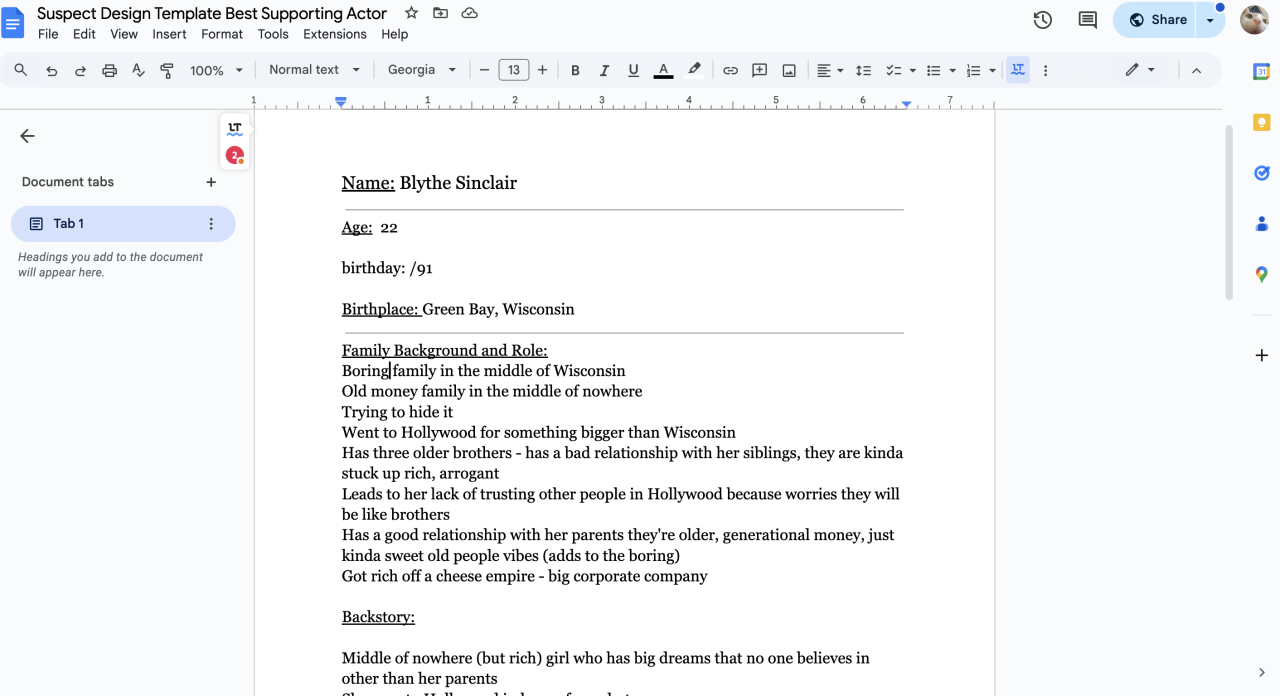1280x696 pixels.
Task: Open the Edit menu
Action: [84, 34]
